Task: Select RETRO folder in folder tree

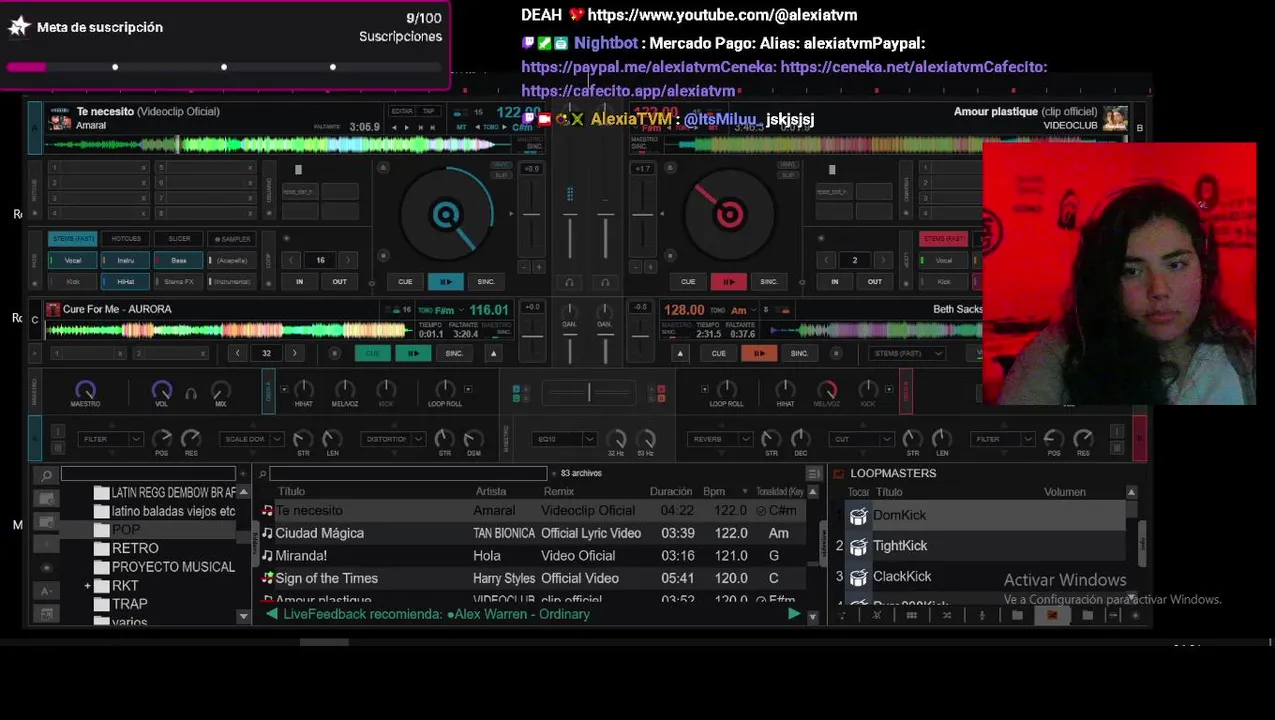Action: tap(135, 548)
